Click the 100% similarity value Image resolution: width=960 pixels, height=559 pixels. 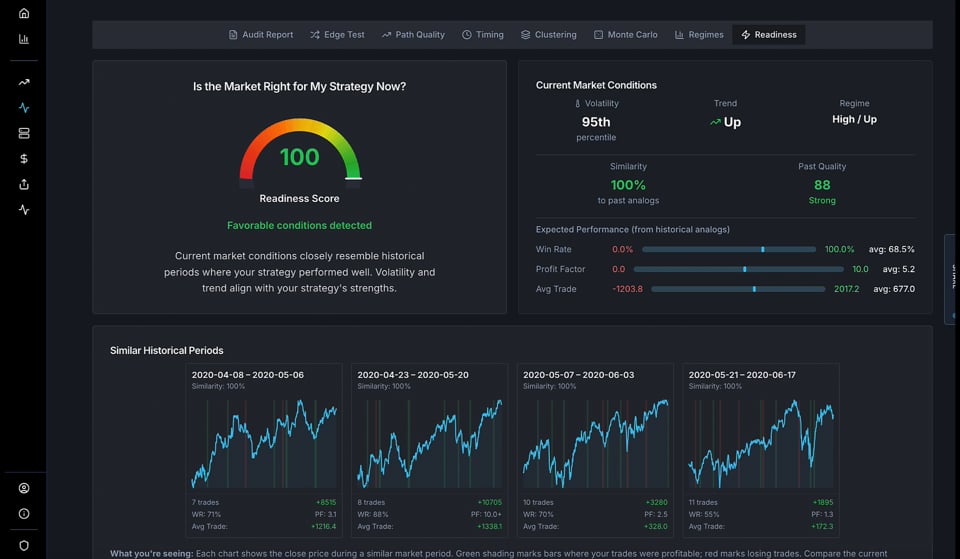pos(628,185)
